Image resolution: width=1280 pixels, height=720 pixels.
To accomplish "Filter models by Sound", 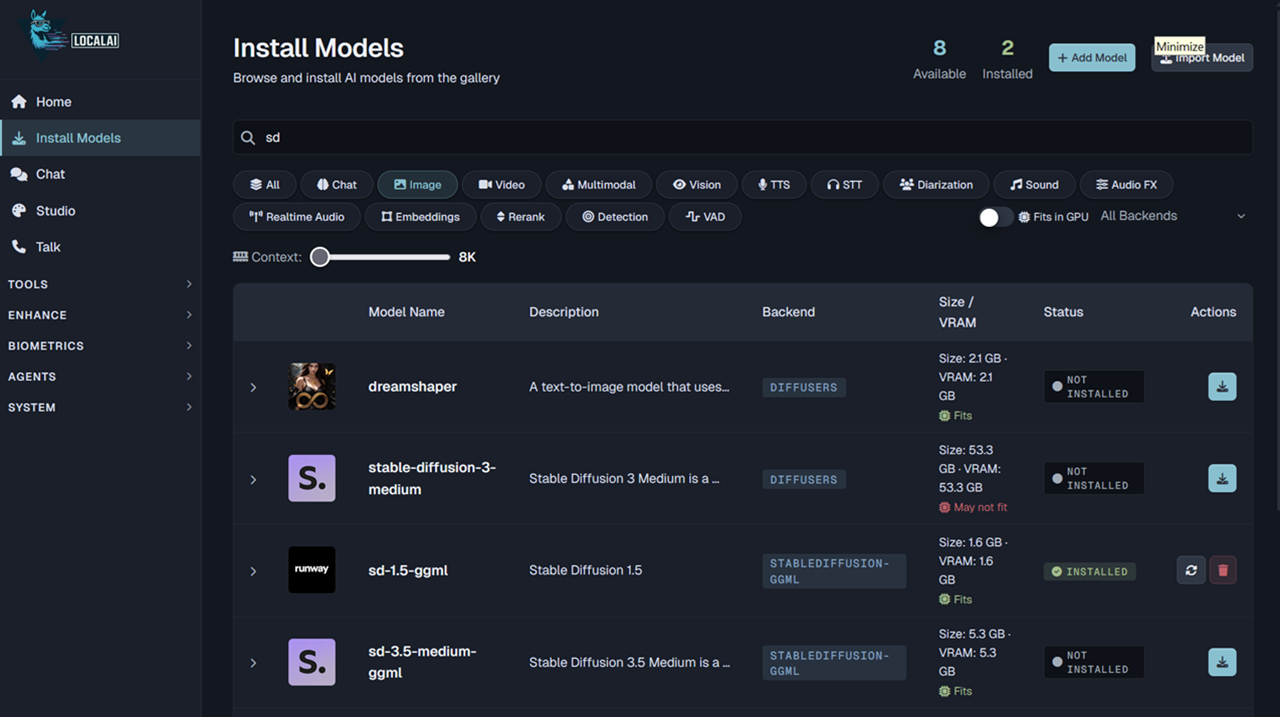I will [x=1035, y=185].
